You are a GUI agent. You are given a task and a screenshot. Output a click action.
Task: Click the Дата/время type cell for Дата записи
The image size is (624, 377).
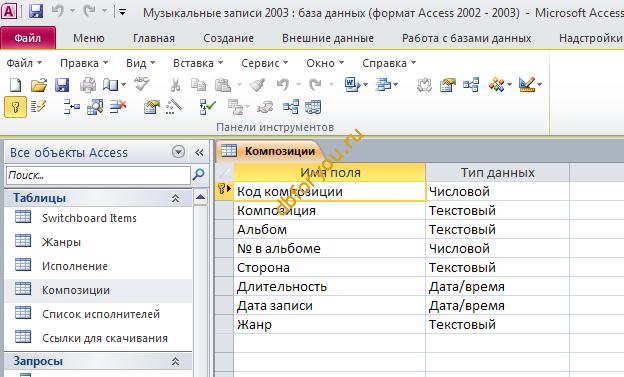[x=497, y=306]
